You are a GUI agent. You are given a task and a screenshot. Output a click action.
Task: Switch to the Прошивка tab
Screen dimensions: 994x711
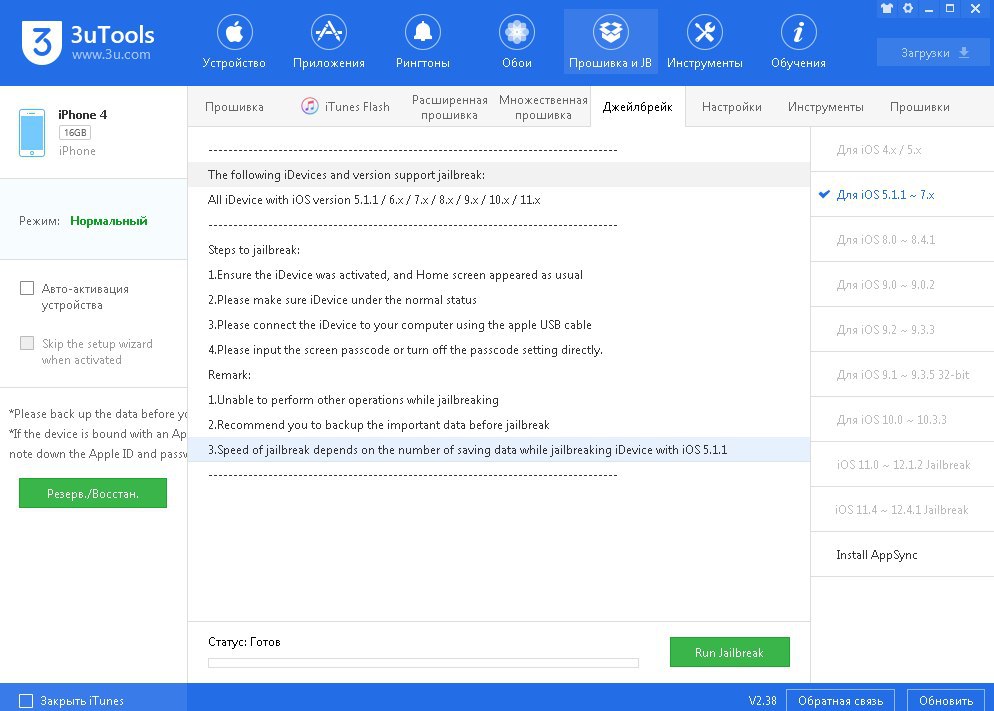pyautogui.click(x=234, y=107)
